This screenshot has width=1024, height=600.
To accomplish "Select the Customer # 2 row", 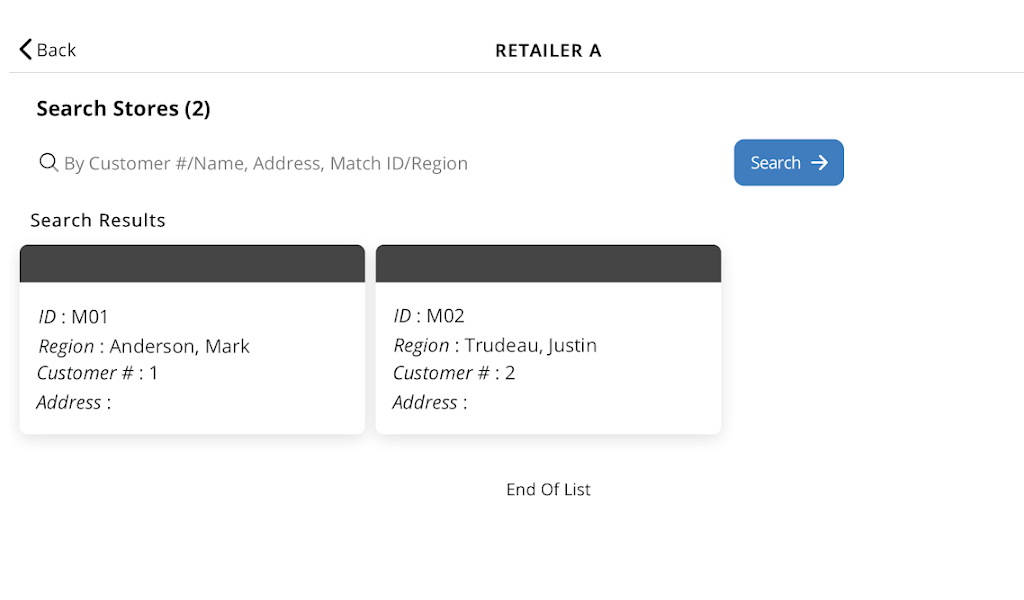I will (x=454, y=373).
